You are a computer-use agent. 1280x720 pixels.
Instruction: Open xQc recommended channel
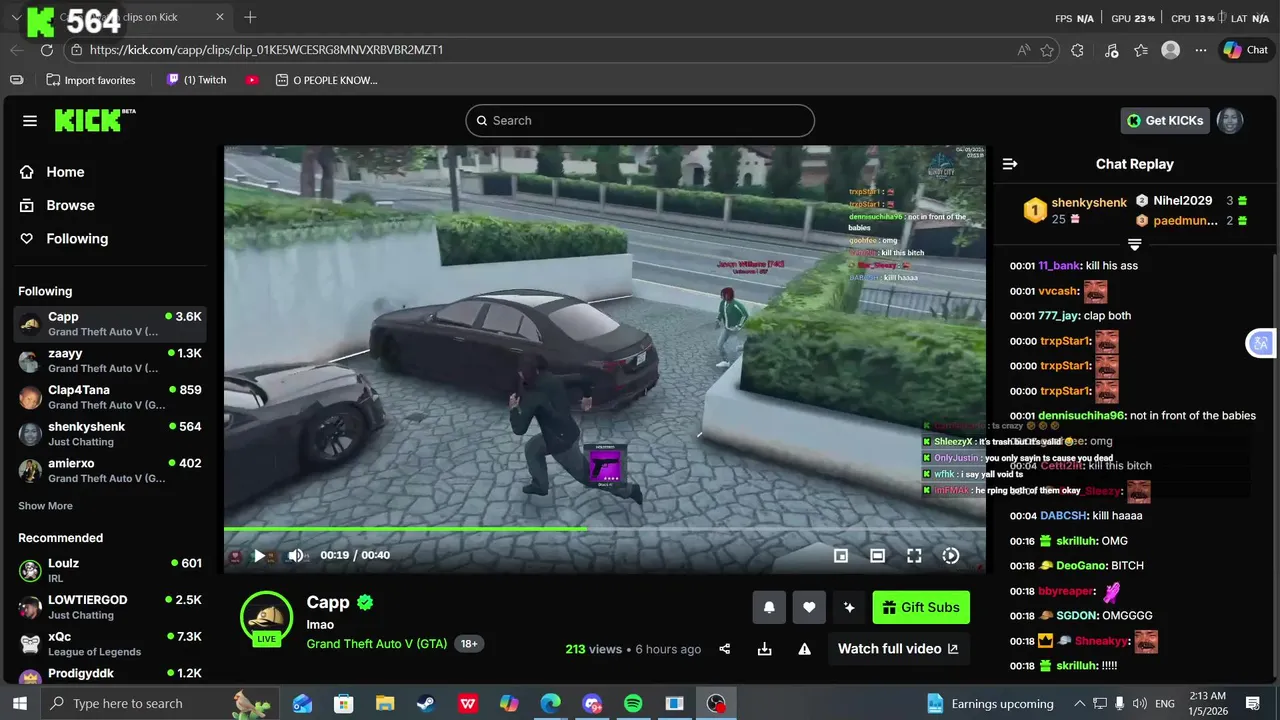pyautogui.click(x=110, y=644)
